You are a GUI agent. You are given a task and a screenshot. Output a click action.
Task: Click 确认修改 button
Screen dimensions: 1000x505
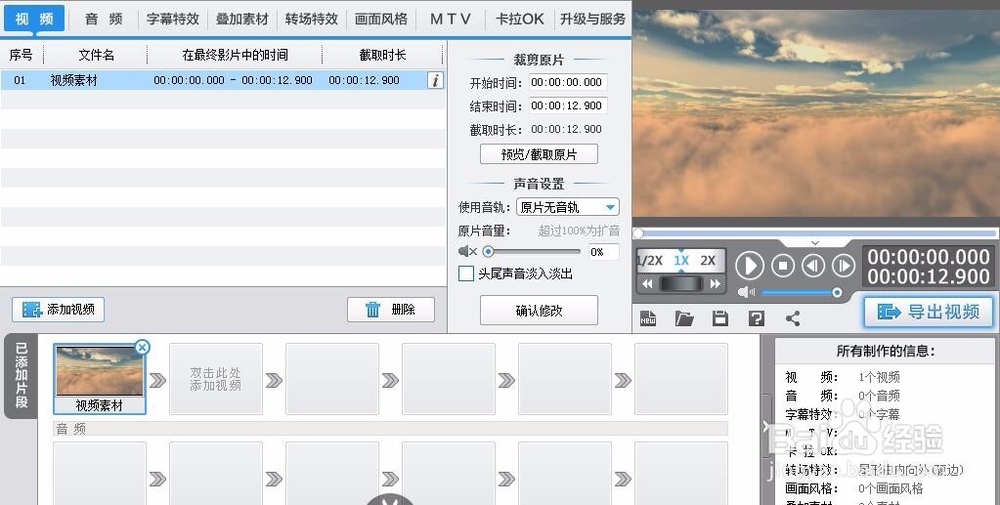tap(538, 311)
